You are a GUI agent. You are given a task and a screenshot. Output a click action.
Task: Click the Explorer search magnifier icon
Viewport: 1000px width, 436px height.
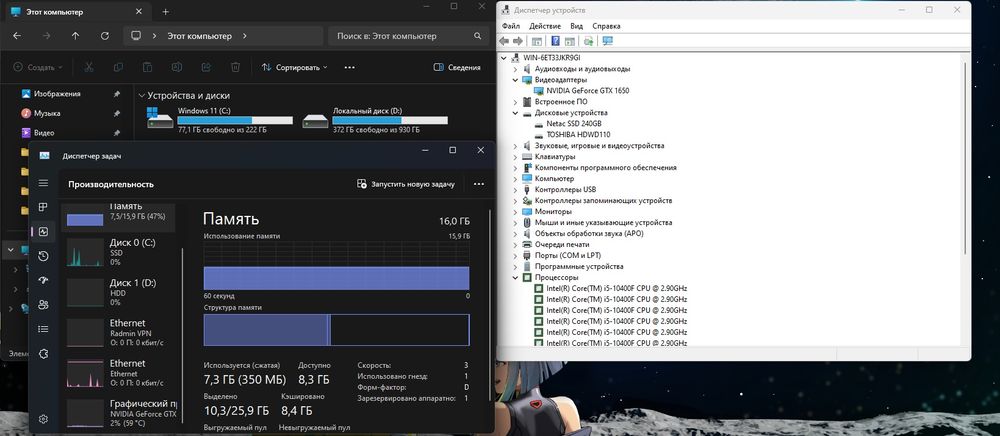(x=478, y=36)
